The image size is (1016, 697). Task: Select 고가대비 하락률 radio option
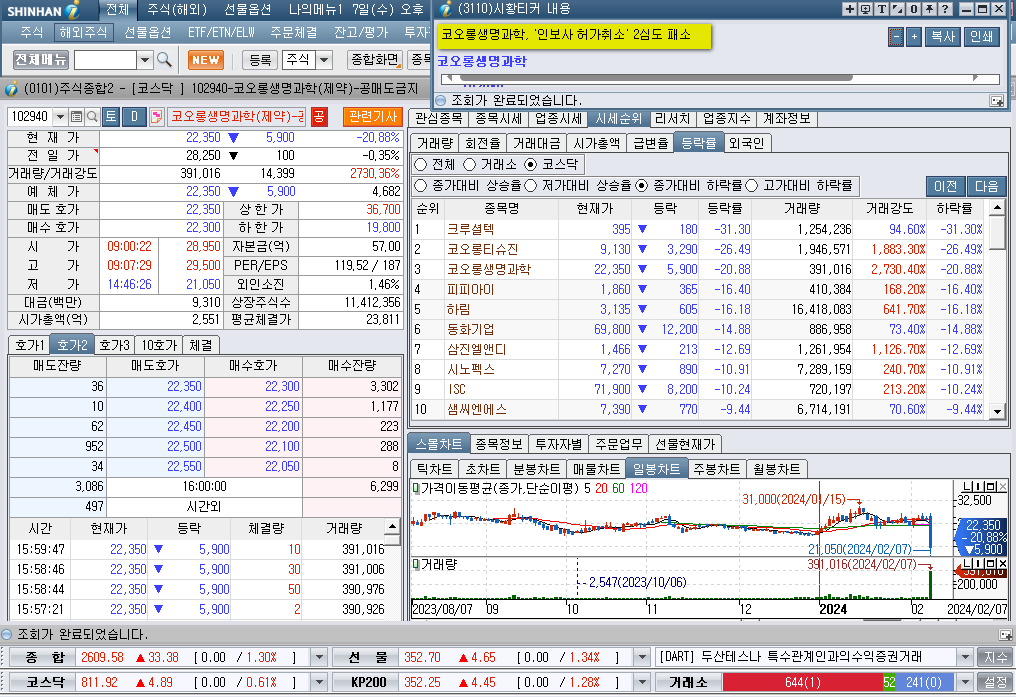point(752,186)
